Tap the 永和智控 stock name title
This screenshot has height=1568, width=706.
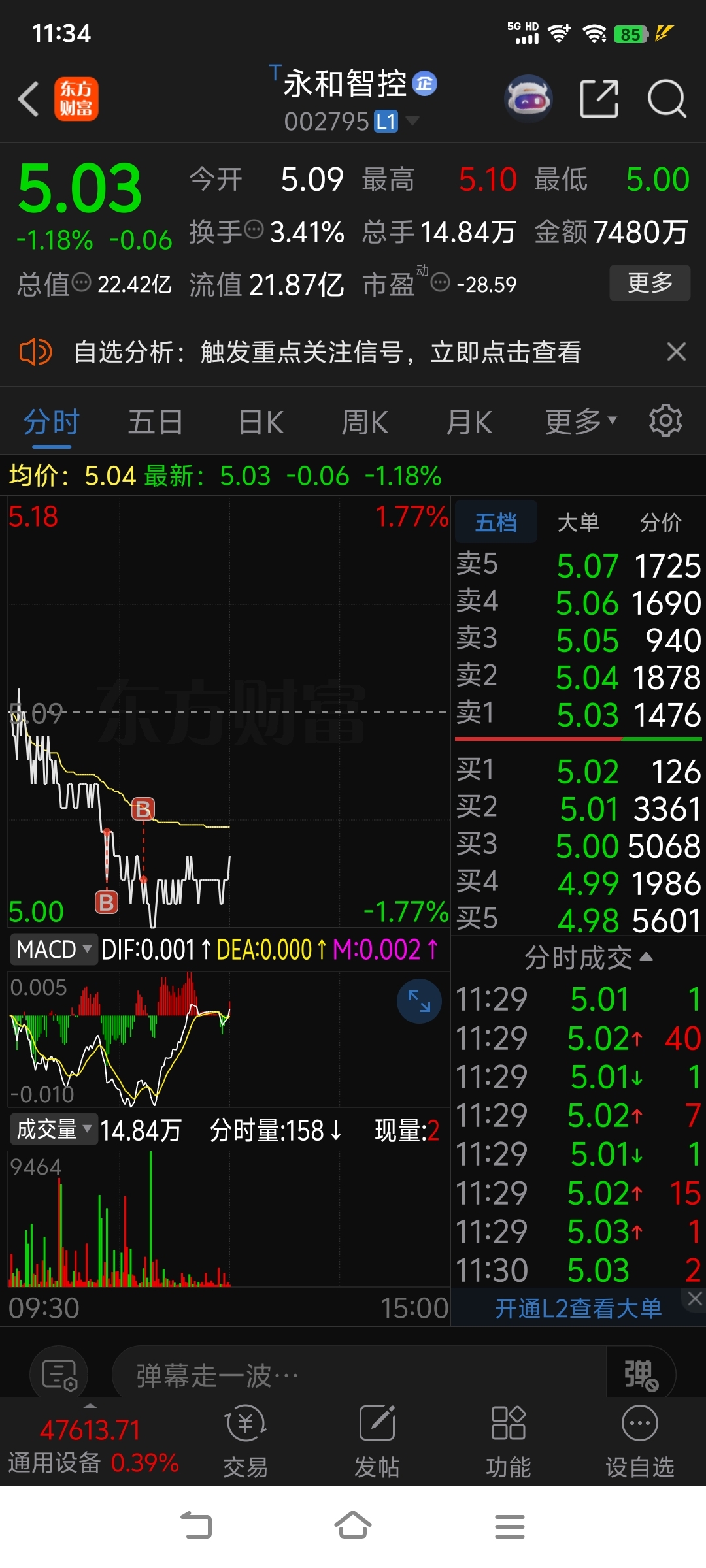point(345,84)
